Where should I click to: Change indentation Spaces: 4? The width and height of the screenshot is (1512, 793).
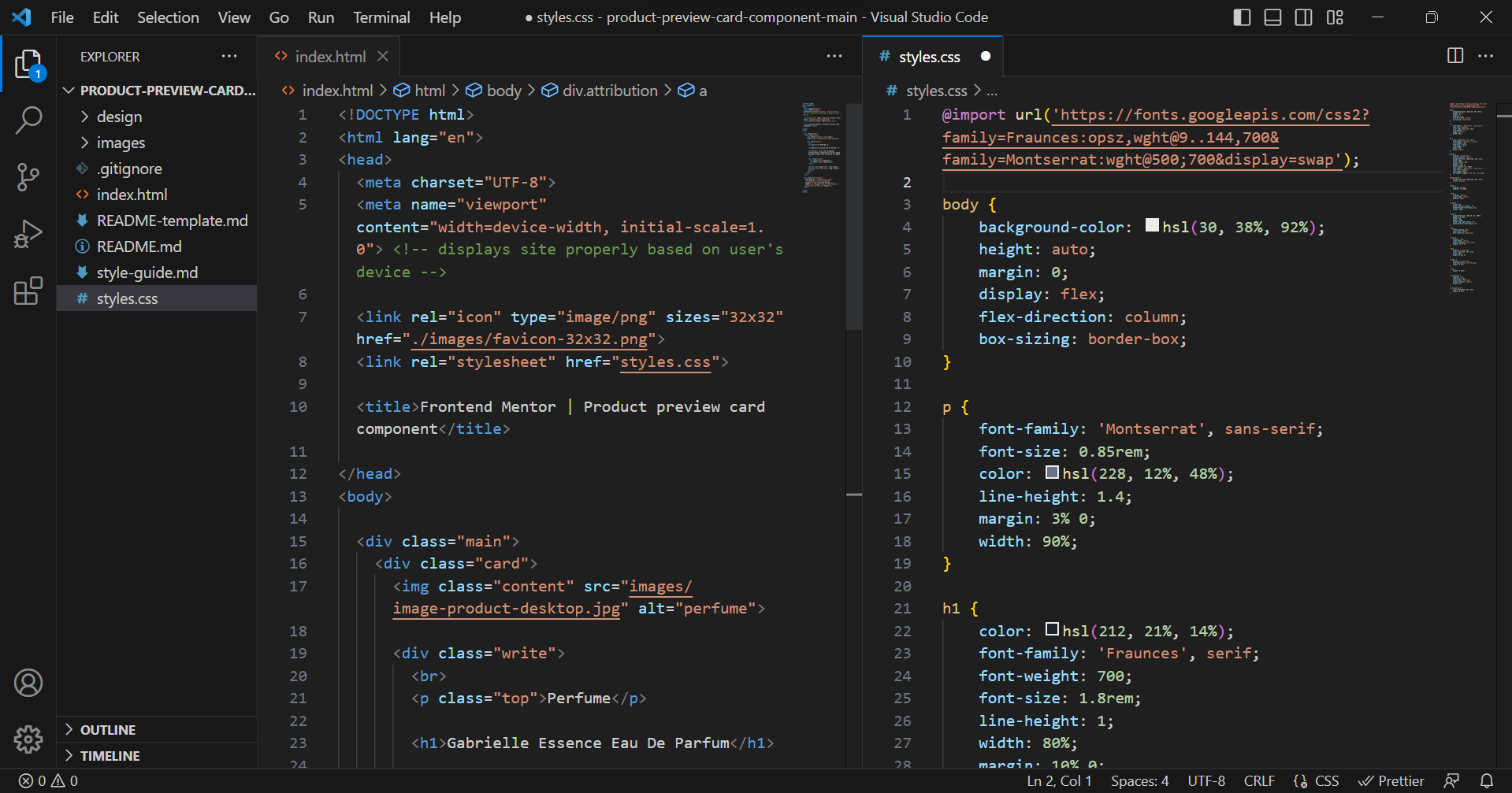click(x=1140, y=781)
